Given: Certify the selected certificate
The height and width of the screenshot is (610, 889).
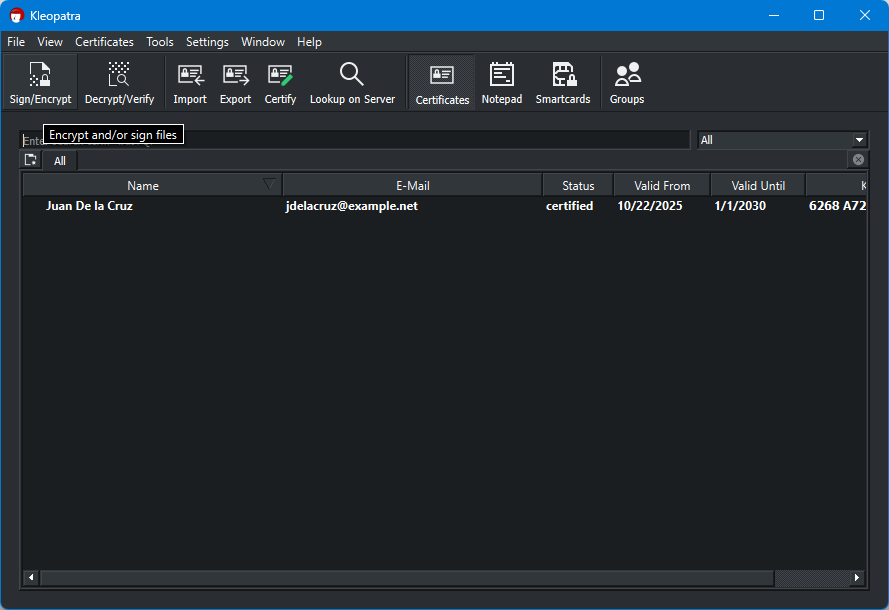Looking at the screenshot, I should pyautogui.click(x=280, y=83).
